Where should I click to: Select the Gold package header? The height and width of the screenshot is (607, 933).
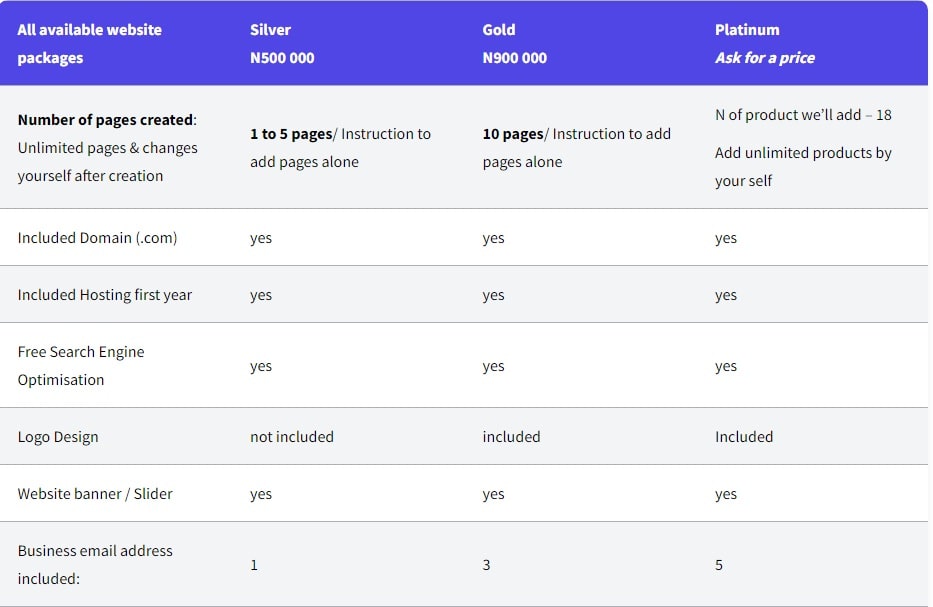499,30
